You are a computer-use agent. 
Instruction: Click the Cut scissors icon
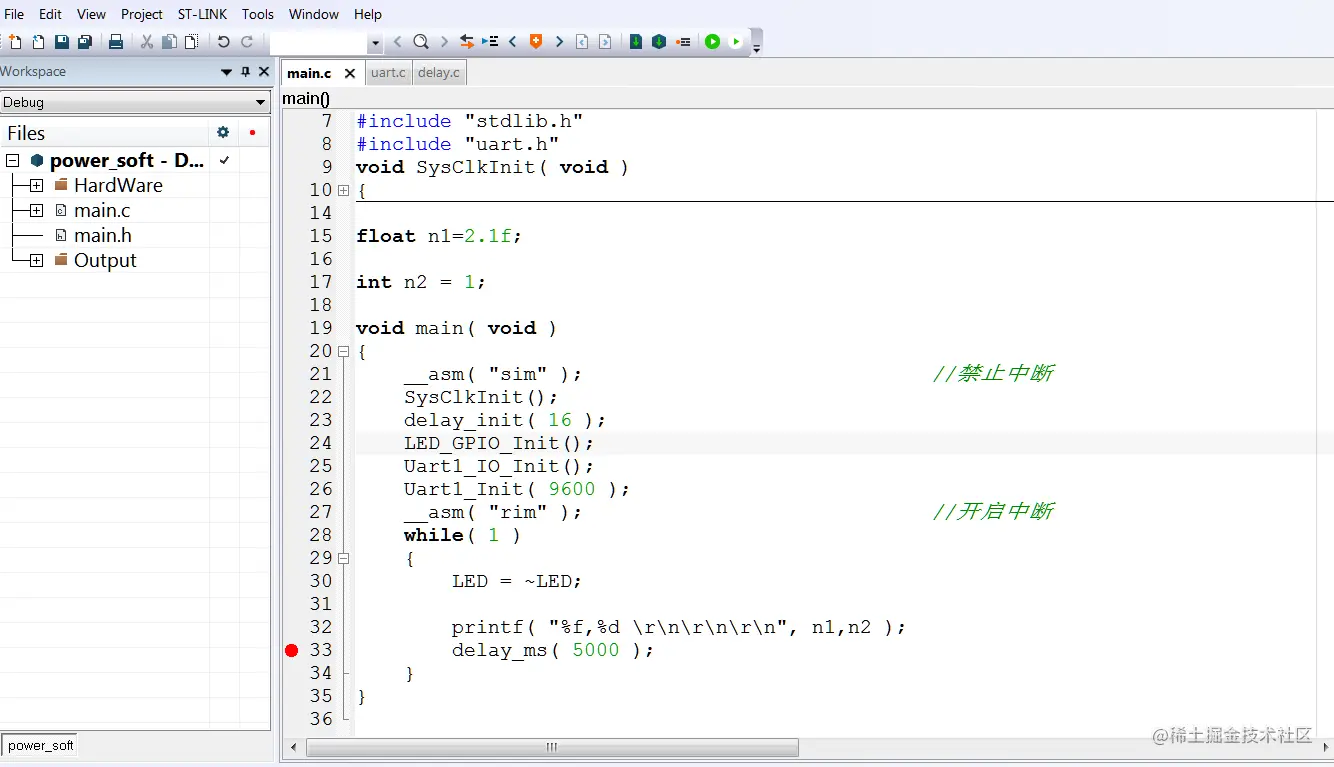click(146, 42)
